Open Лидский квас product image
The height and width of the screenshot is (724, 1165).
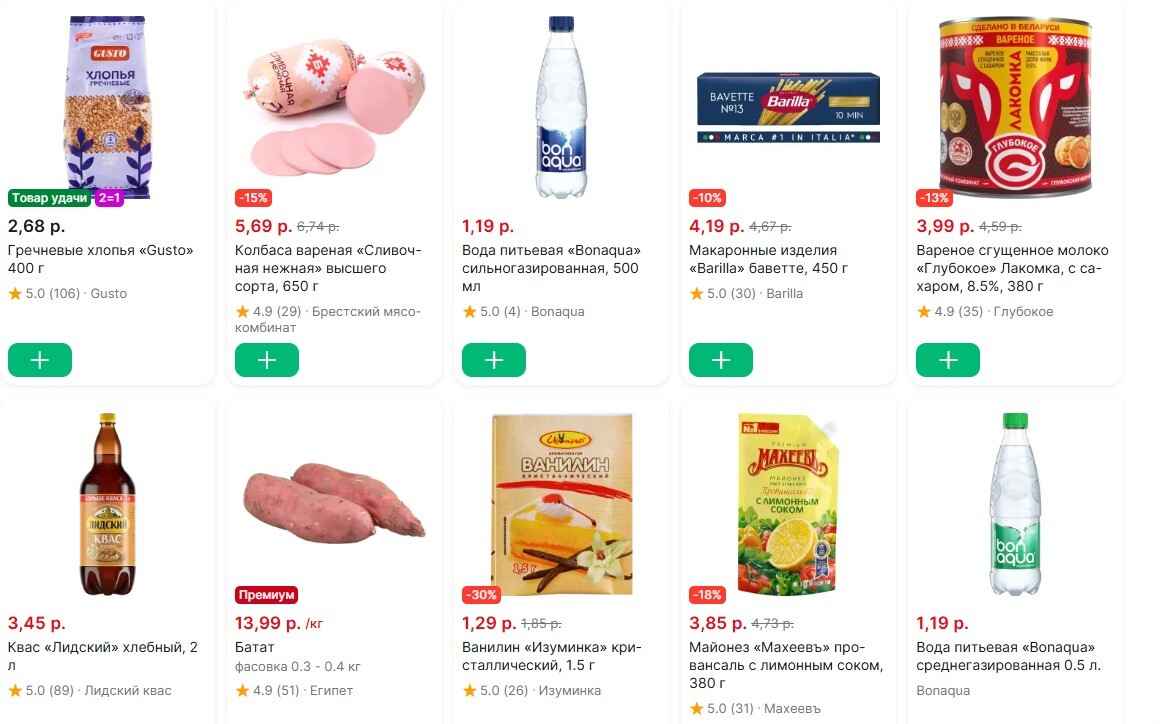107,503
